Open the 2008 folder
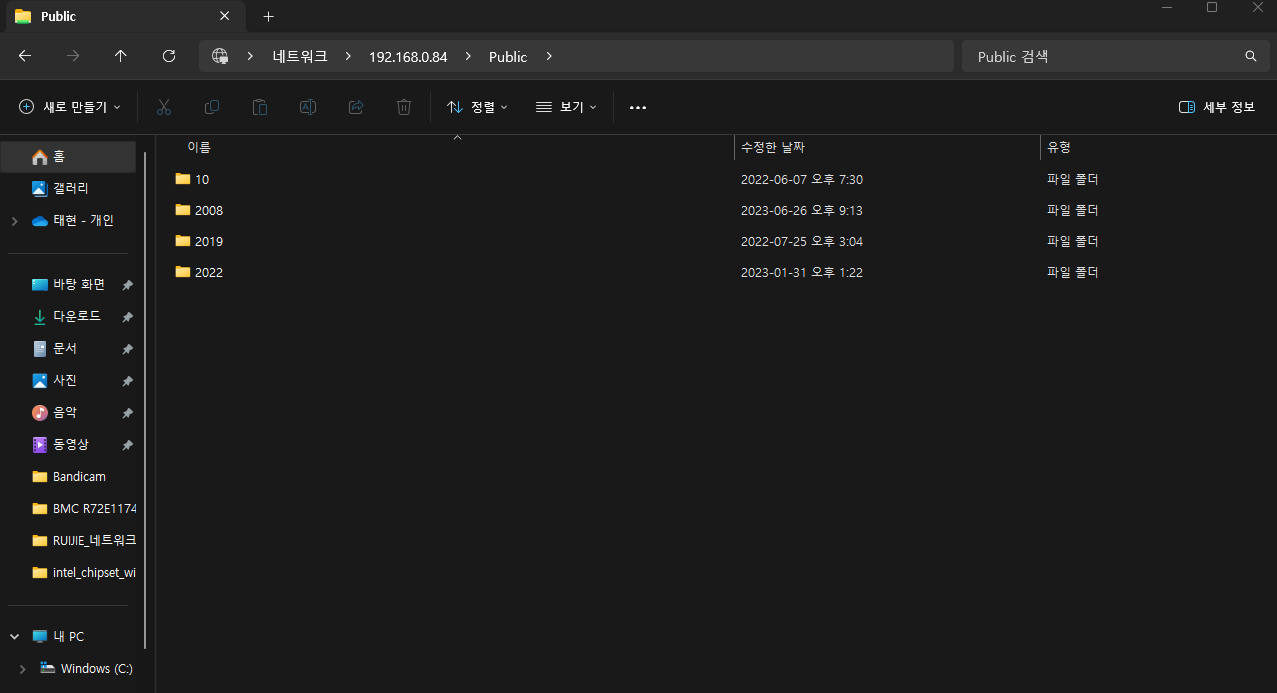 pyautogui.click(x=208, y=210)
